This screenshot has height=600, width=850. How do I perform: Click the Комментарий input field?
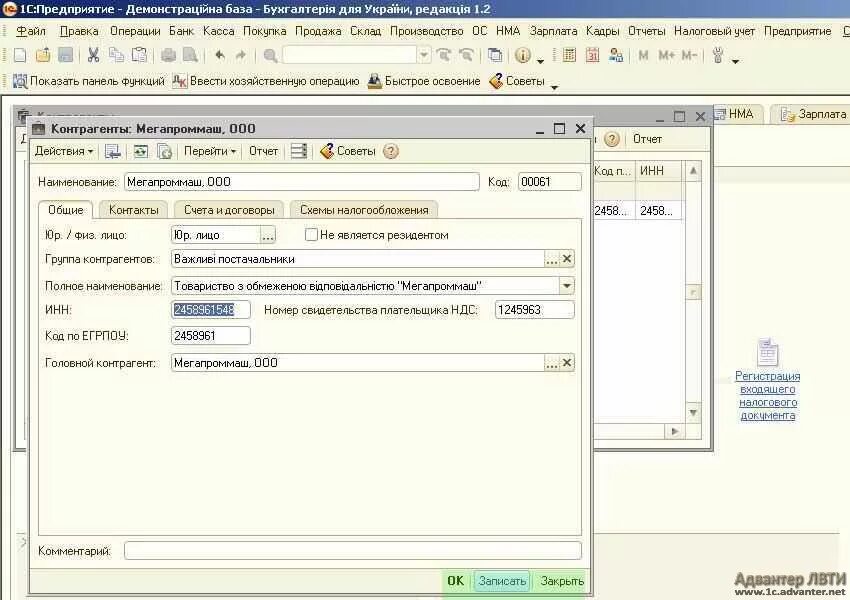[x=352, y=551]
